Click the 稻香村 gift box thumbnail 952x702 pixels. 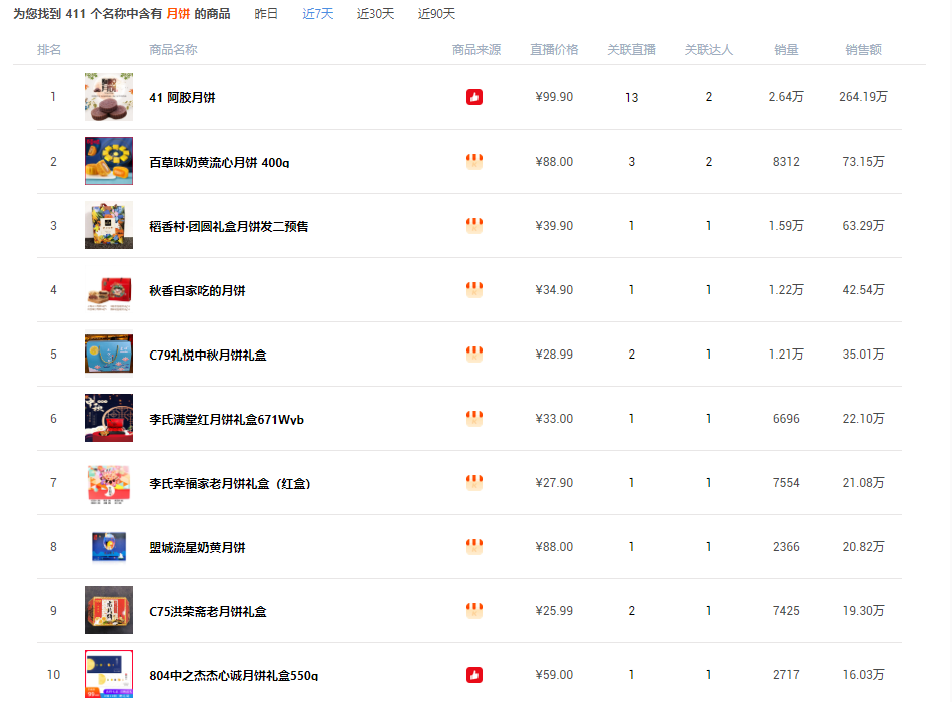pyautogui.click(x=109, y=225)
